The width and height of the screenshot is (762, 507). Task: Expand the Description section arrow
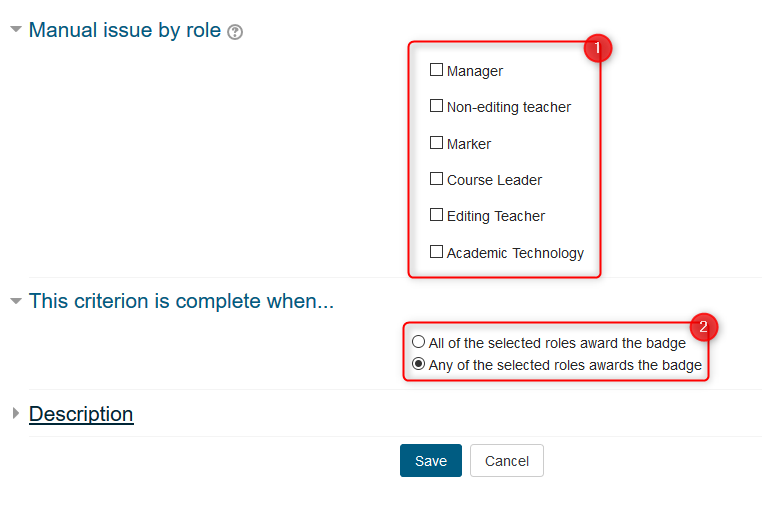pos(15,413)
